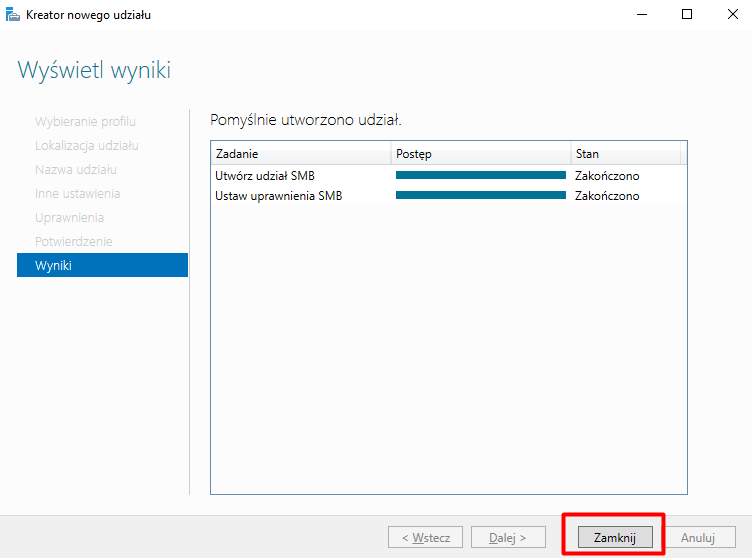Click the Potwierdzenie step
Screen dimensions: 752x558
pyautogui.click(x=73, y=241)
